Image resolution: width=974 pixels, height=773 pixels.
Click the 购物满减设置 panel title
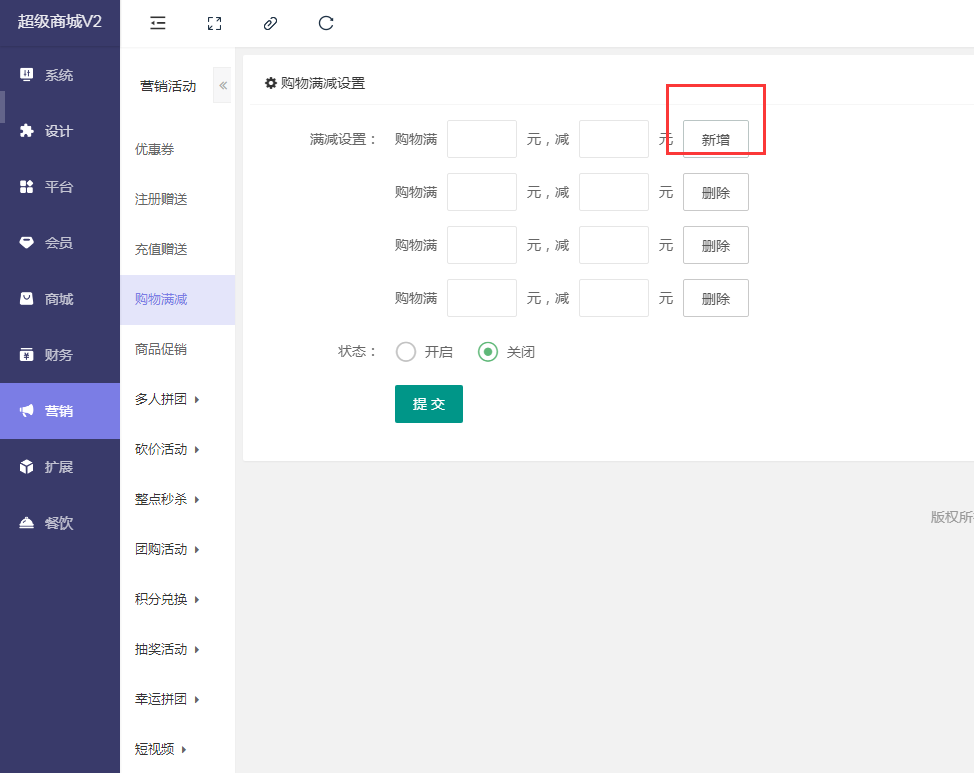(322, 83)
